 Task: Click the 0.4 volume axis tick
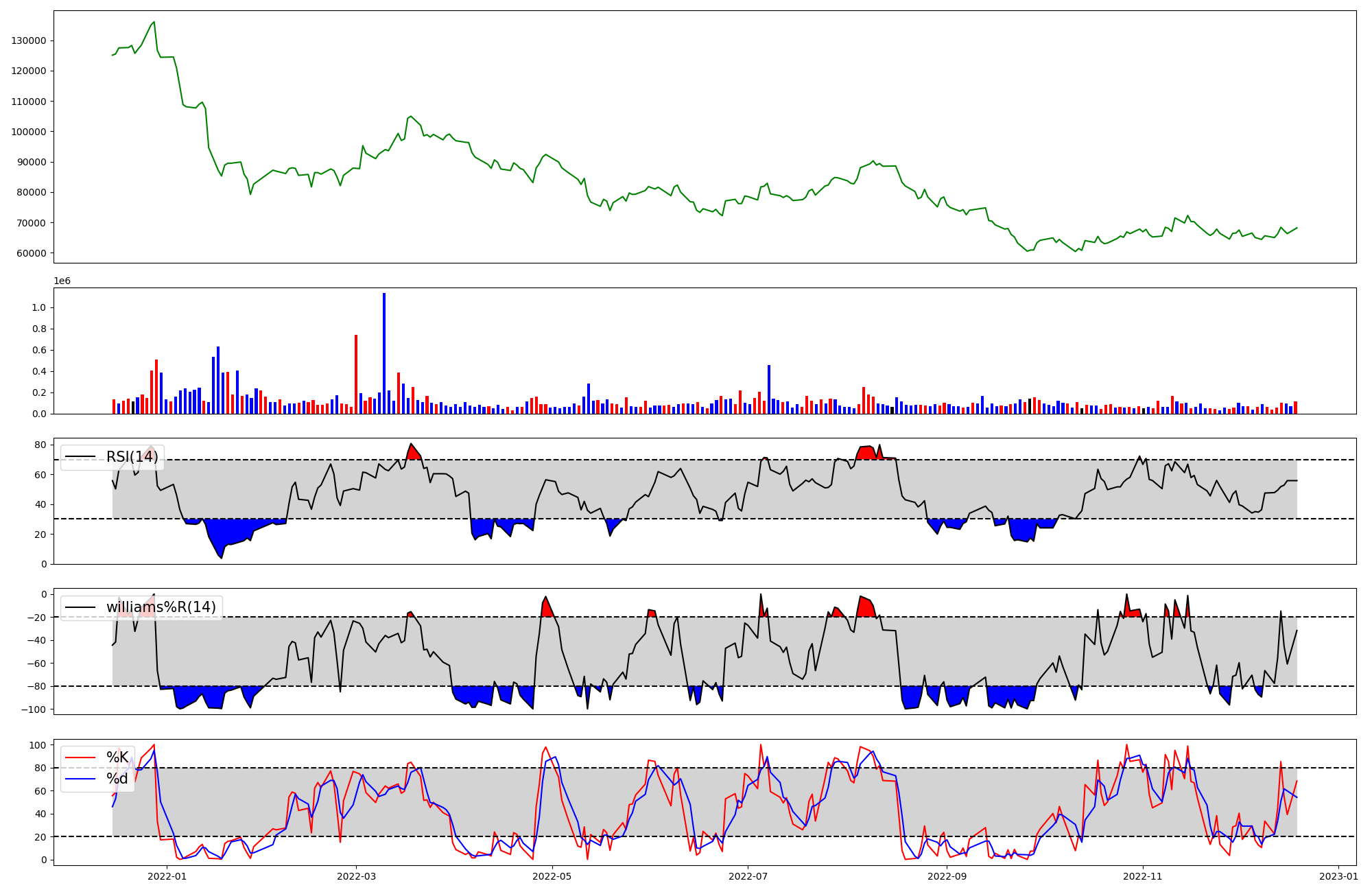pyautogui.click(x=39, y=371)
